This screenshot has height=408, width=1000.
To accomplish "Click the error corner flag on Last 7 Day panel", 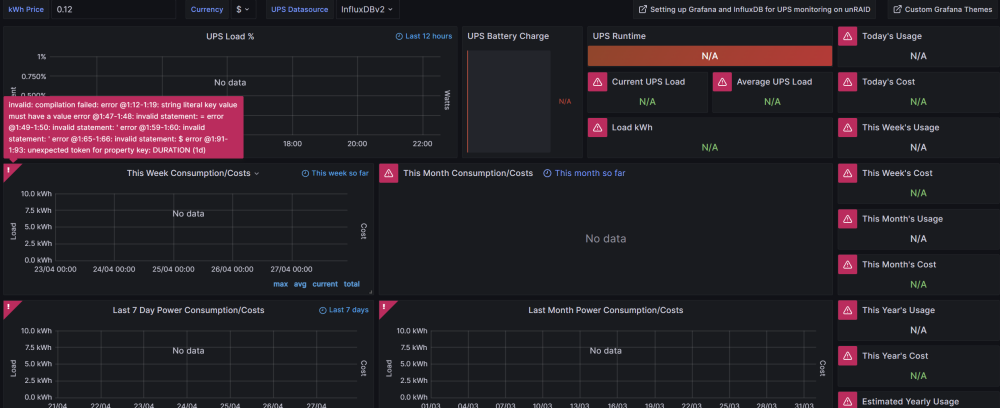I will point(9,307).
